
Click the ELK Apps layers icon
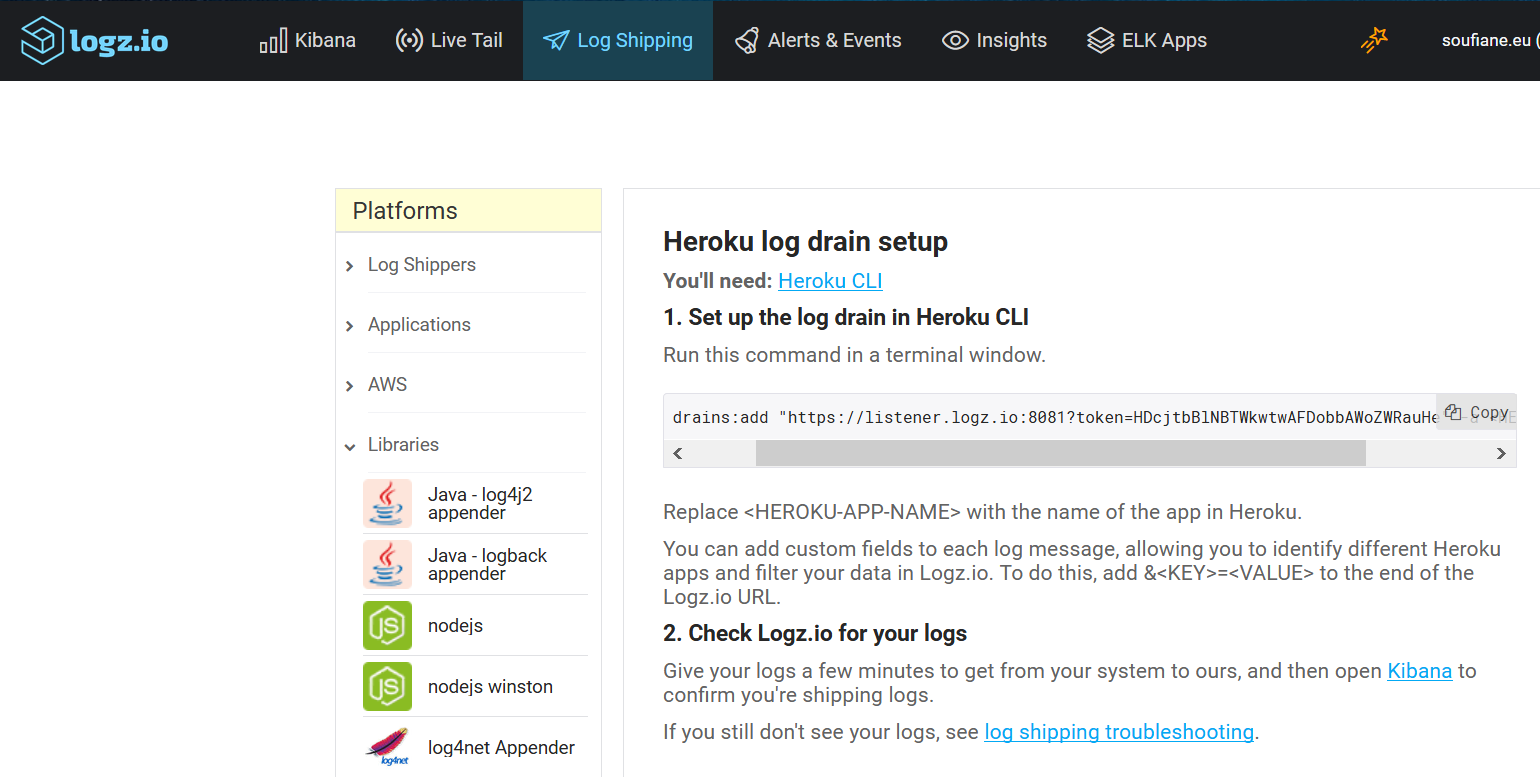tap(1100, 41)
